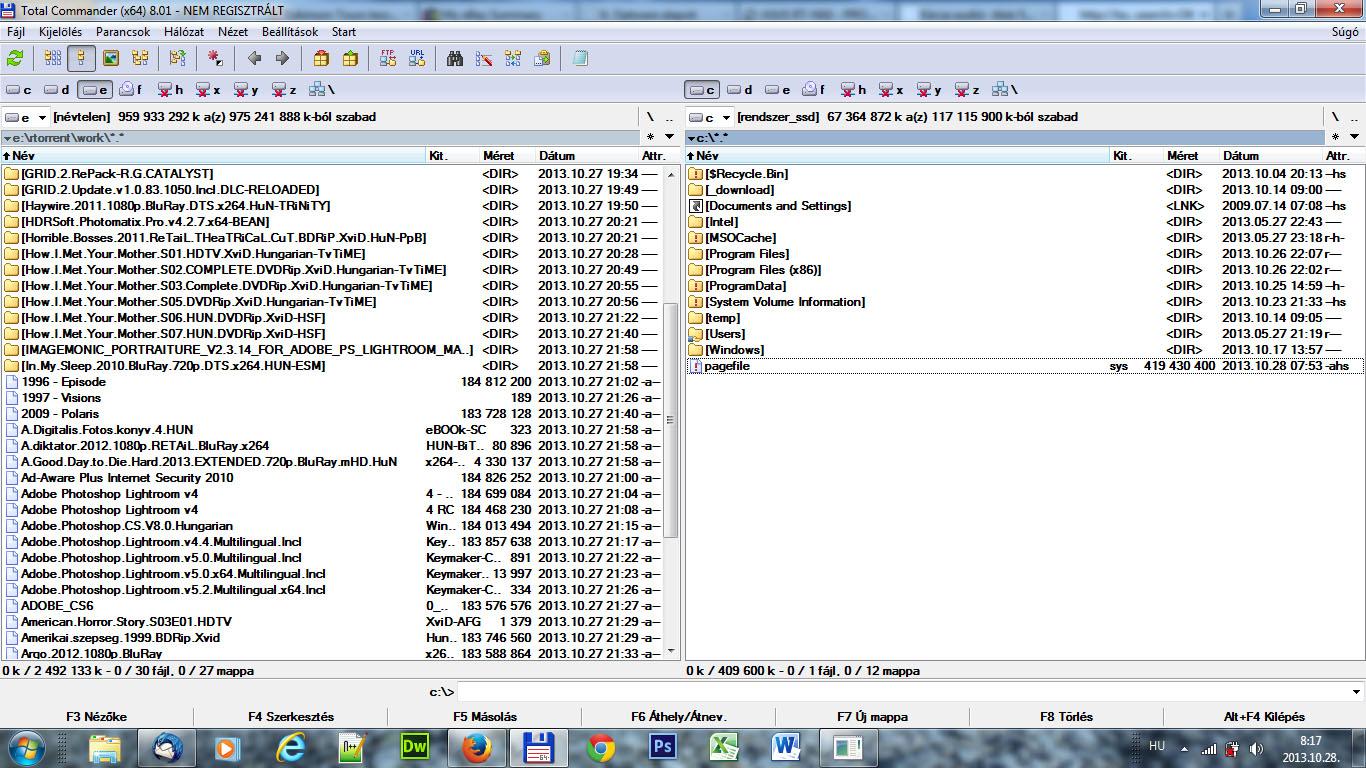The width and height of the screenshot is (1366, 768).
Task: Open the right panel directory history dropdown arrow
Action: tap(1353, 137)
